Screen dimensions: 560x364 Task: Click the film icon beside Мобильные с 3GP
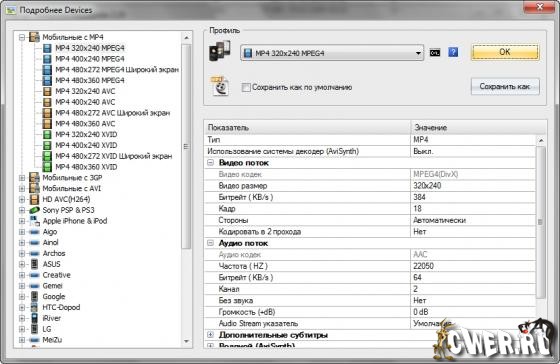[34, 178]
